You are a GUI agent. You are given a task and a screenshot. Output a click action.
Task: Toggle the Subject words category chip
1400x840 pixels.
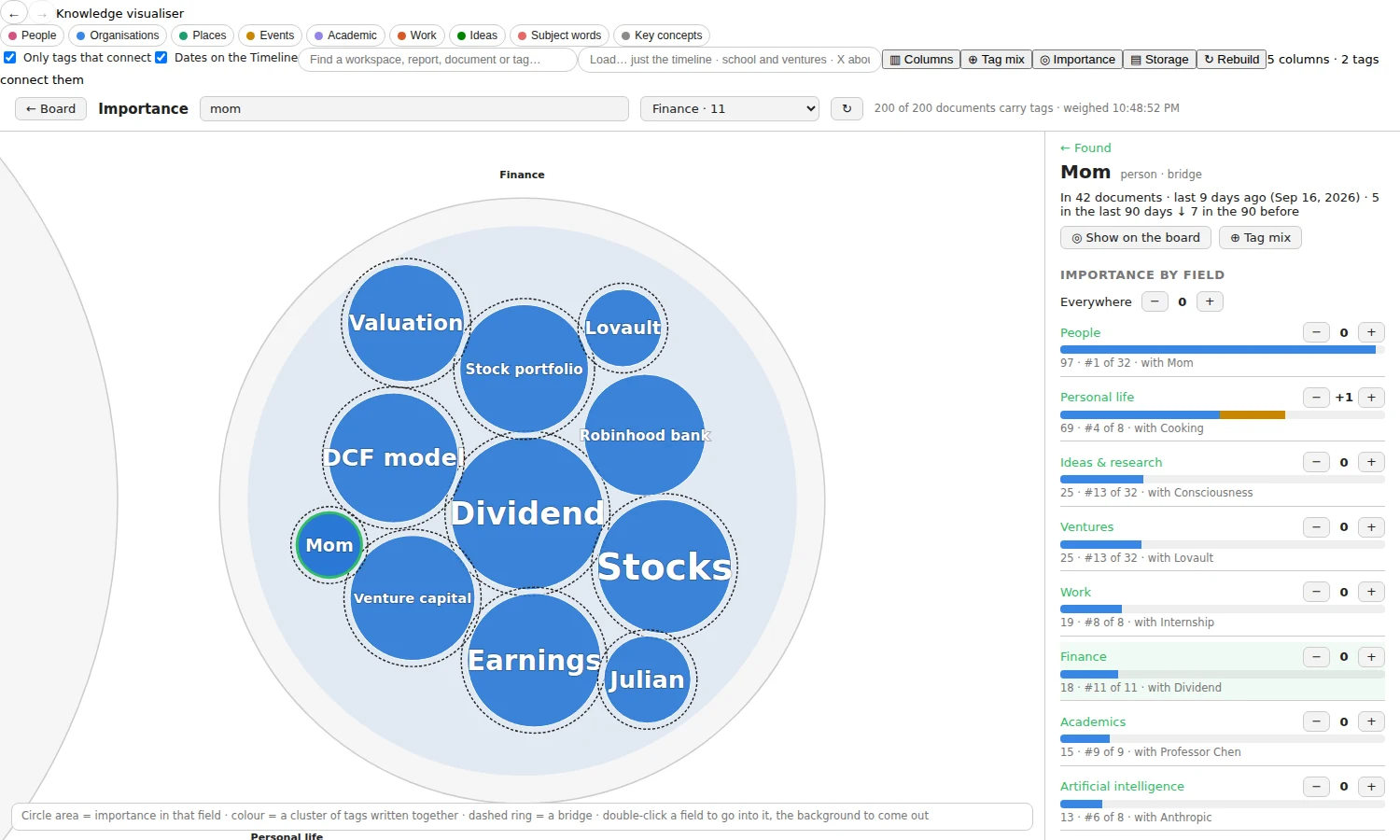tap(559, 35)
